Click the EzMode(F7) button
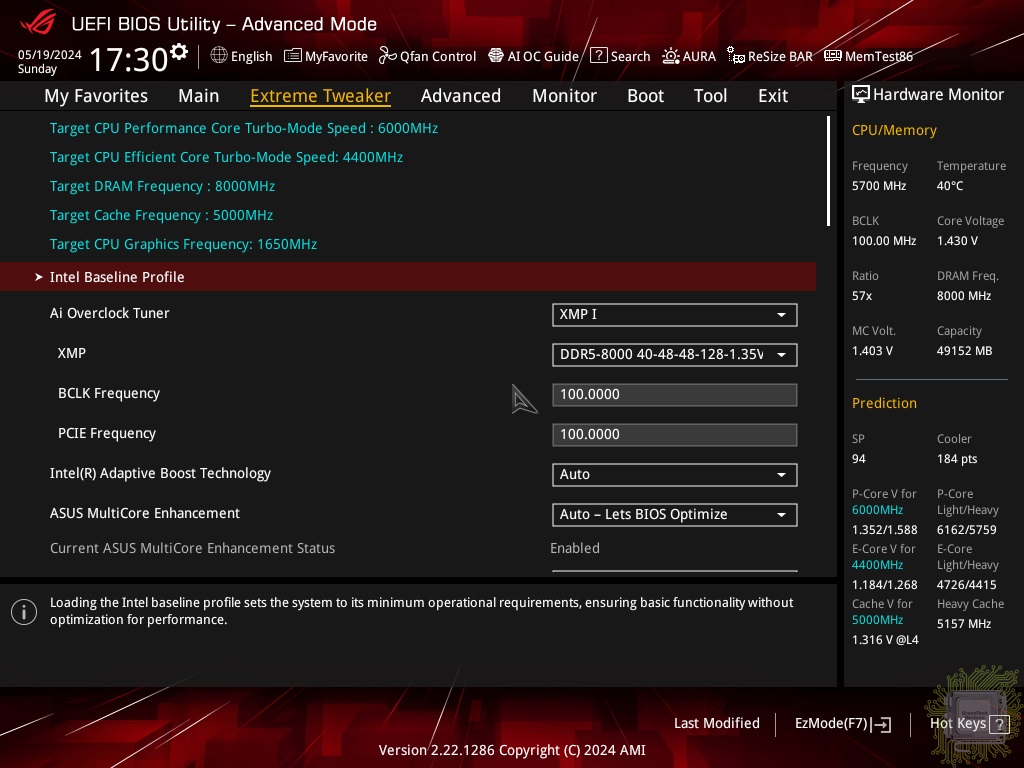The width and height of the screenshot is (1024, 768). 842,724
